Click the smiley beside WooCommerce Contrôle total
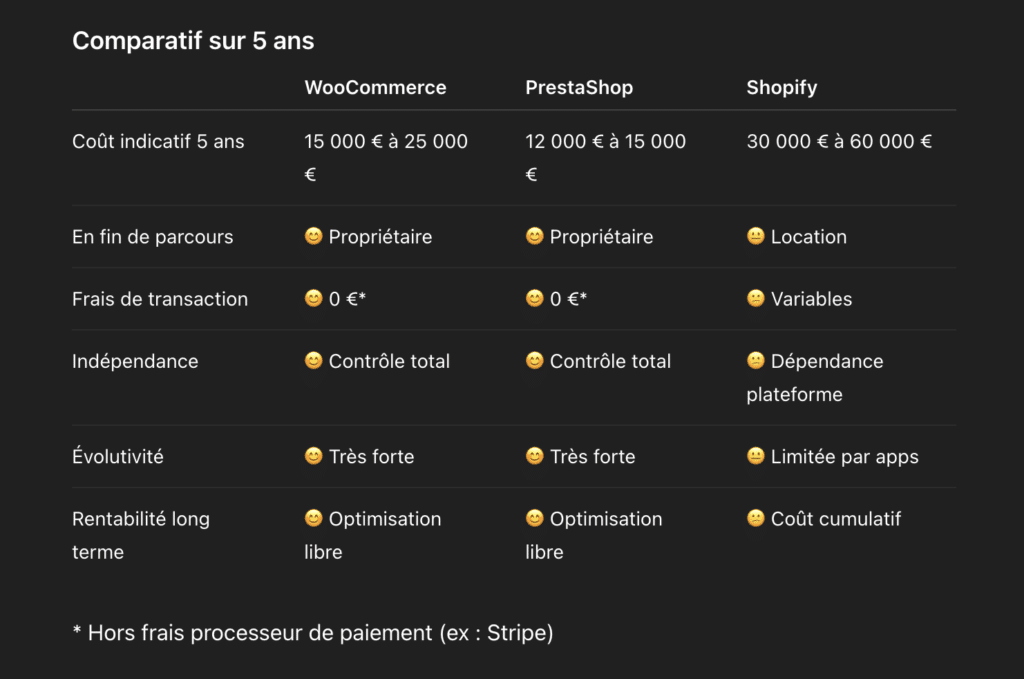Image resolution: width=1024 pixels, height=679 pixels. (x=314, y=361)
